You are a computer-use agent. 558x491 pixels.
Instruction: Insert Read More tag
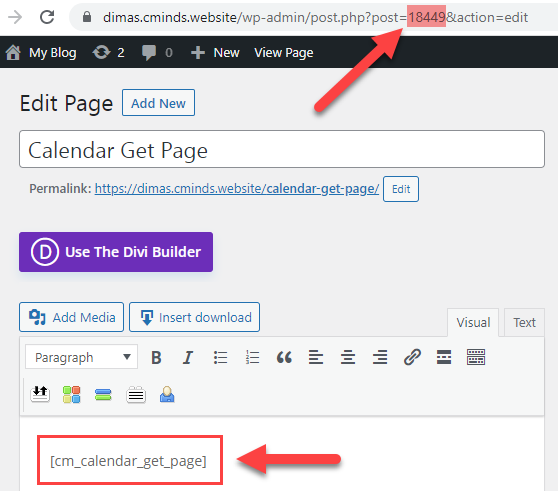(x=444, y=357)
